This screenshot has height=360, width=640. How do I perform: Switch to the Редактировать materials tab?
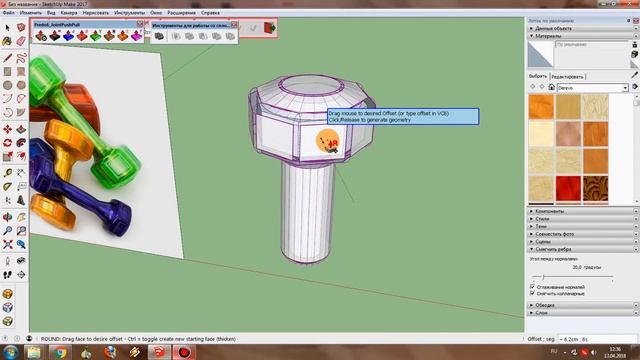[x=567, y=77]
